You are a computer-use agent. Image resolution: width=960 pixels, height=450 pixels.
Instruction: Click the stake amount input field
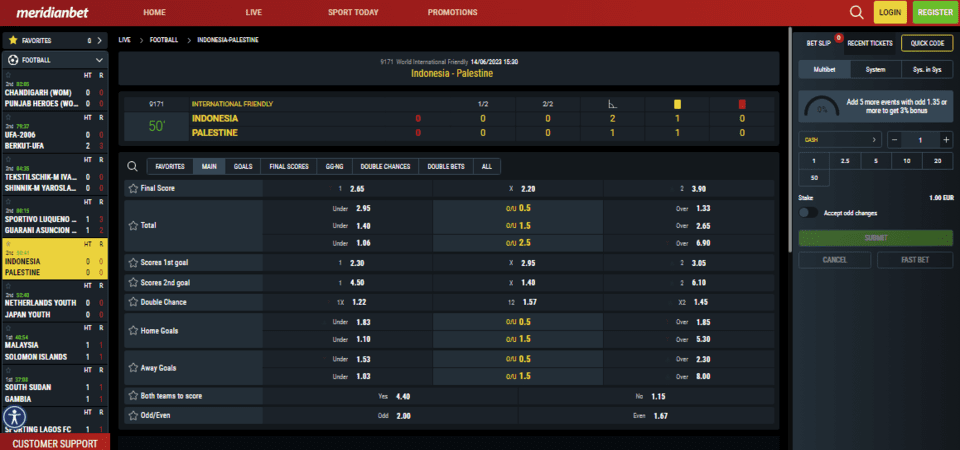[x=920, y=140]
